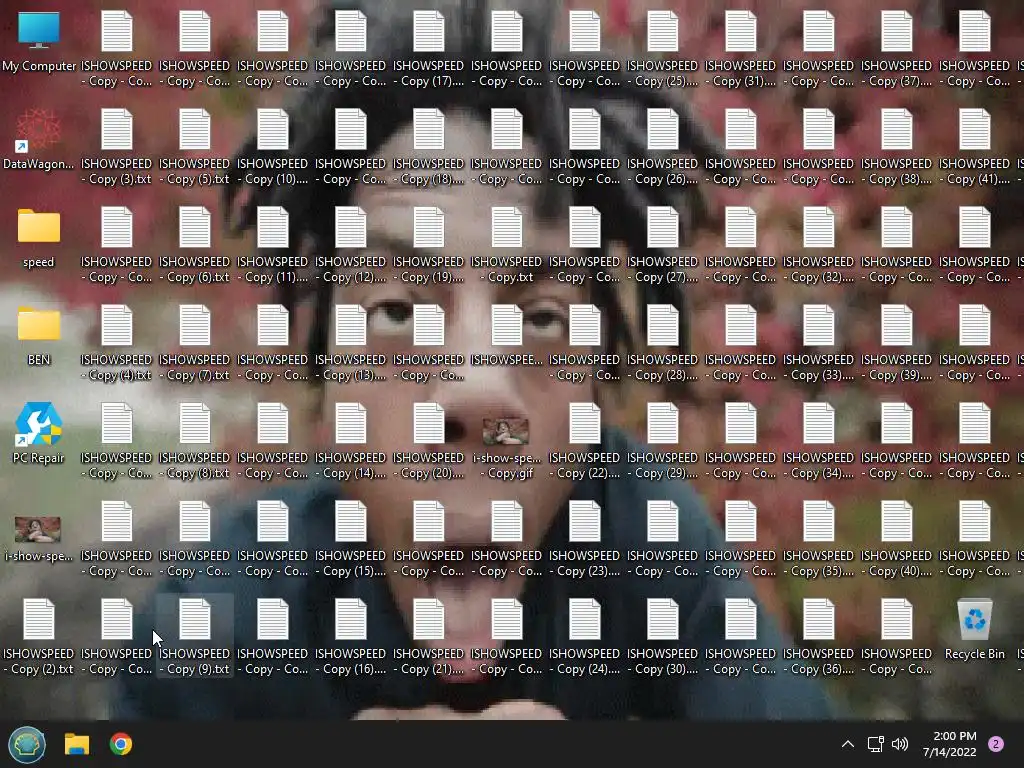The image size is (1024, 768).
Task: Select ISHOWSPEED - Copy (31) file
Action: pos(741,50)
